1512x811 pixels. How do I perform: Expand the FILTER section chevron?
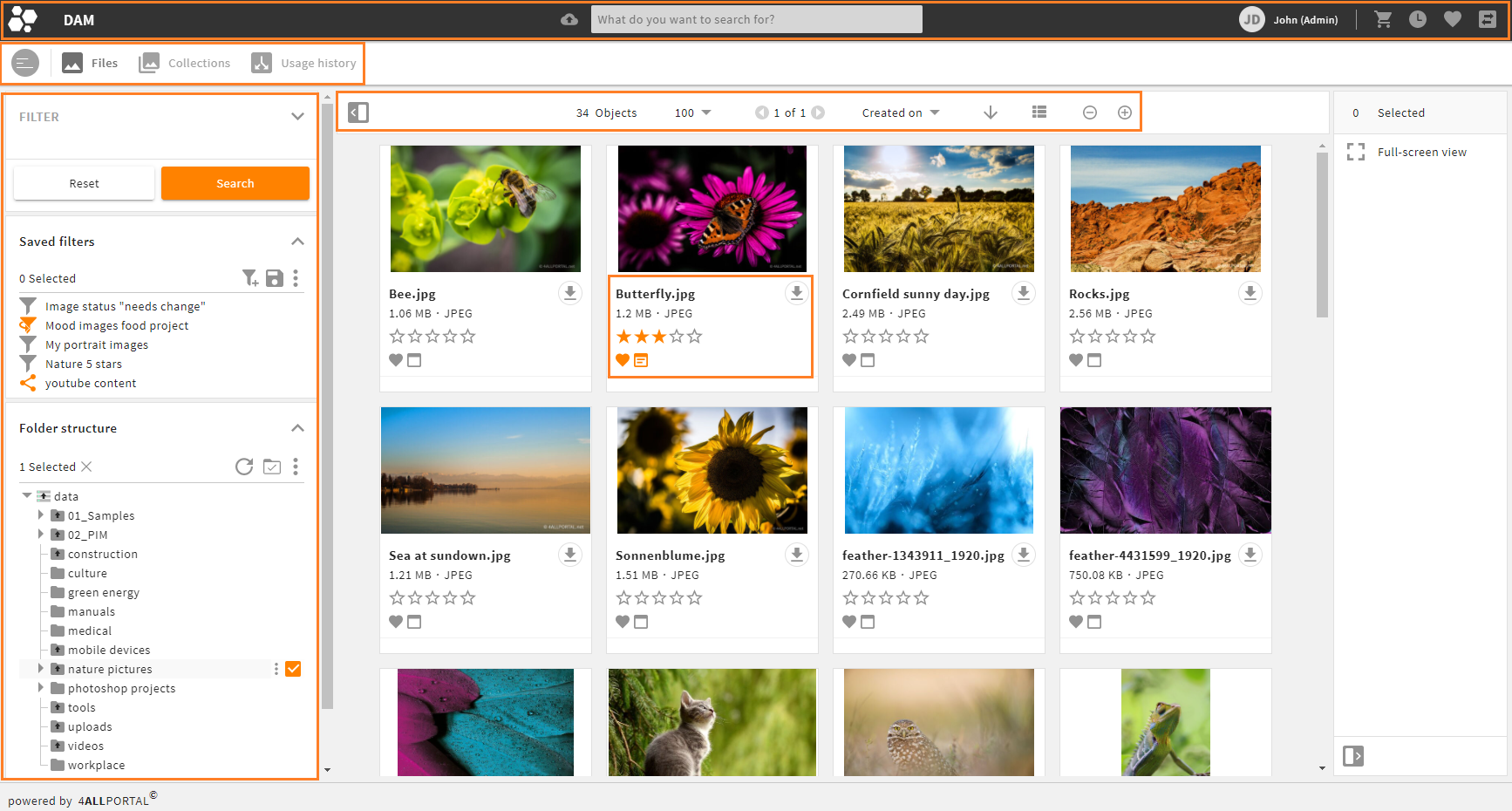pos(297,116)
